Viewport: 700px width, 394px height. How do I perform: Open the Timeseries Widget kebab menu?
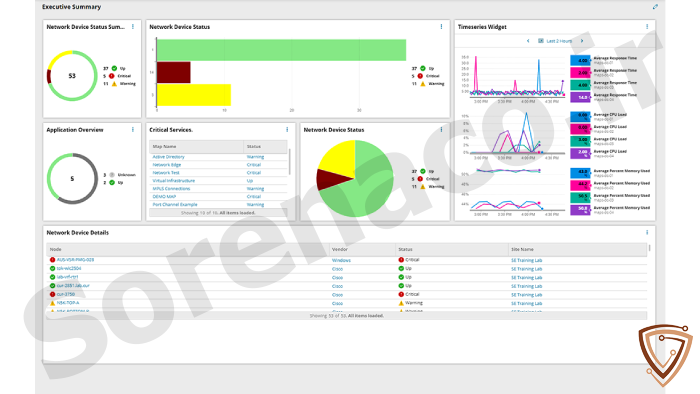[x=647, y=27]
